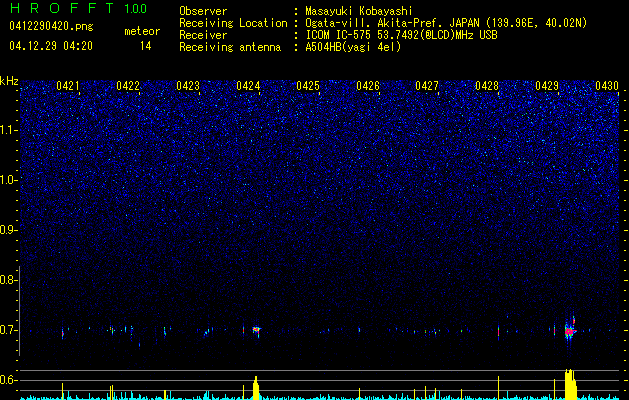
Task: Select the filename 0412290420.png
Action: pyautogui.click(x=51, y=26)
